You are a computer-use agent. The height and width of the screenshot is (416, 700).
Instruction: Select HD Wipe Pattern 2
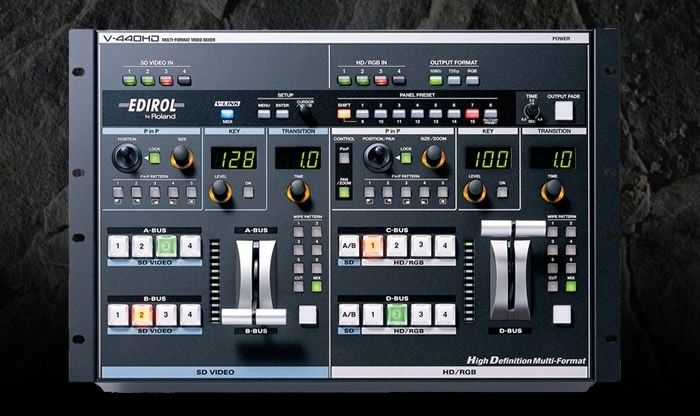571,232
